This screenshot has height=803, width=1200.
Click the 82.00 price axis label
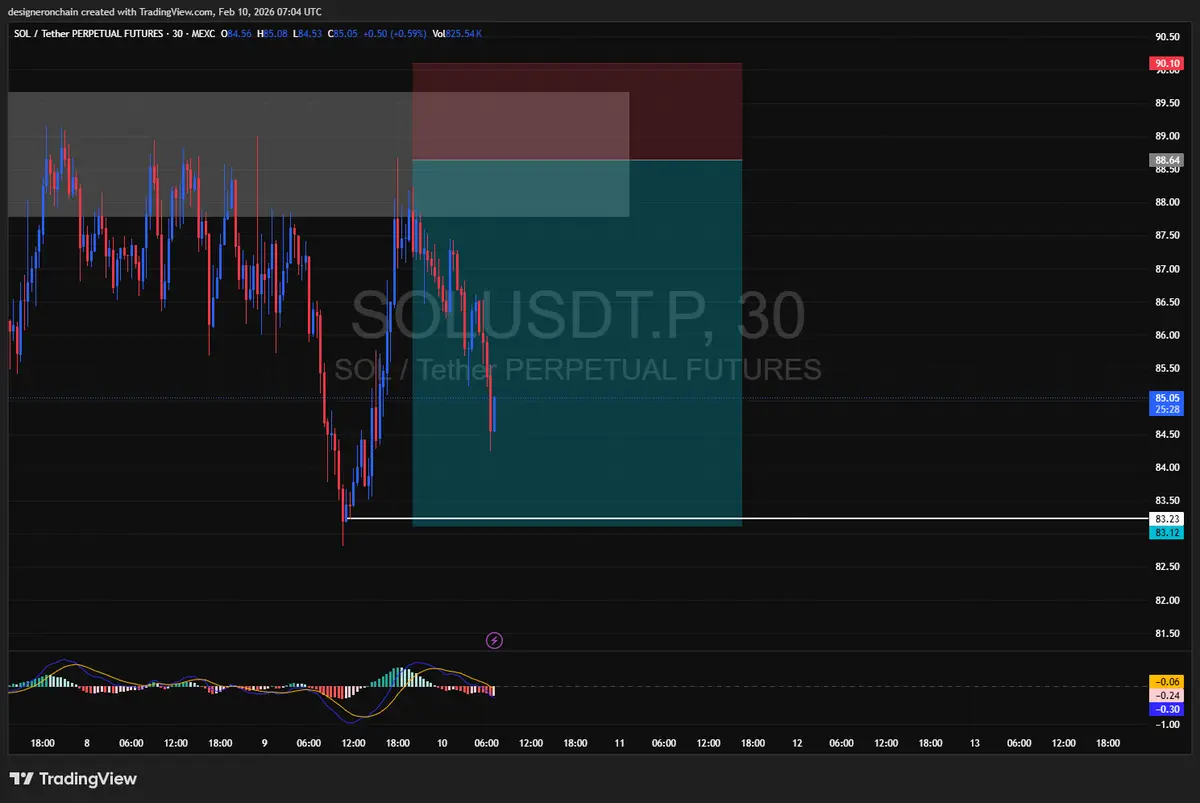click(x=1167, y=600)
